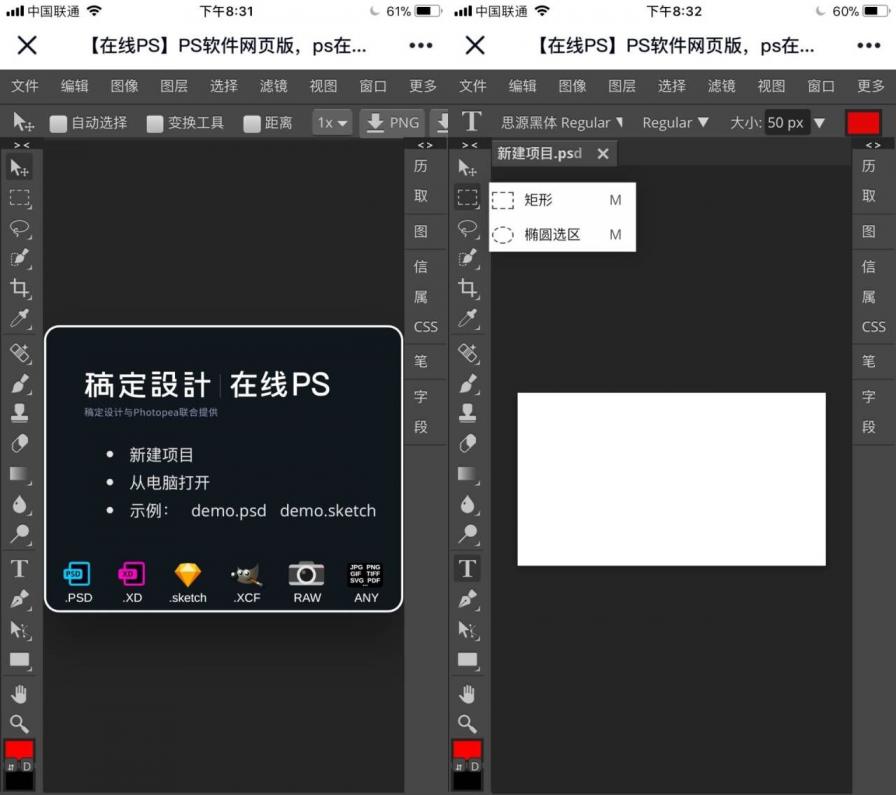Image resolution: width=896 pixels, height=795 pixels.
Task: Select the Brush tool in left screenshot
Action: pyautogui.click(x=19, y=383)
